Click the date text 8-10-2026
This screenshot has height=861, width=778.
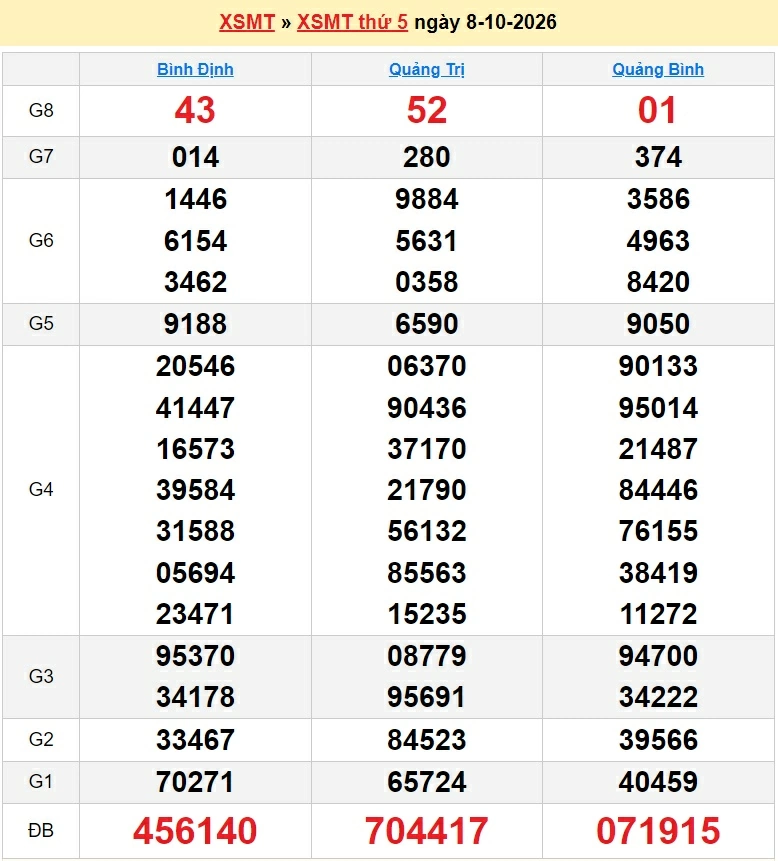pyautogui.click(x=511, y=22)
